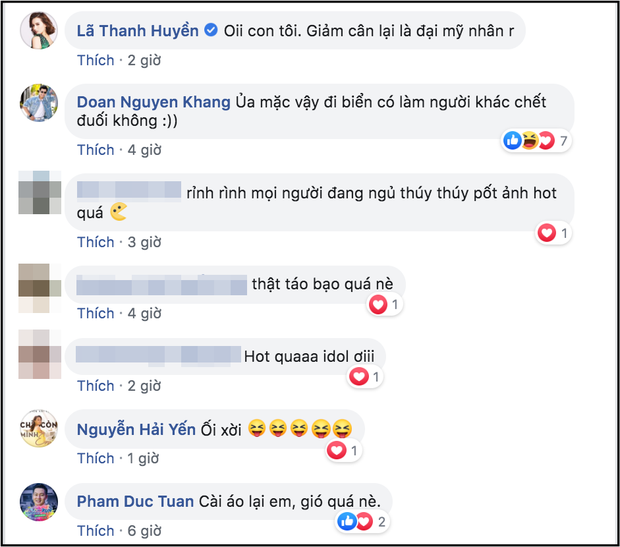The width and height of the screenshot is (620, 547).
Task: Click the like reaction icon on Doan Nguyen Khang's comment
Action: pyautogui.click(x=512, y=140)
